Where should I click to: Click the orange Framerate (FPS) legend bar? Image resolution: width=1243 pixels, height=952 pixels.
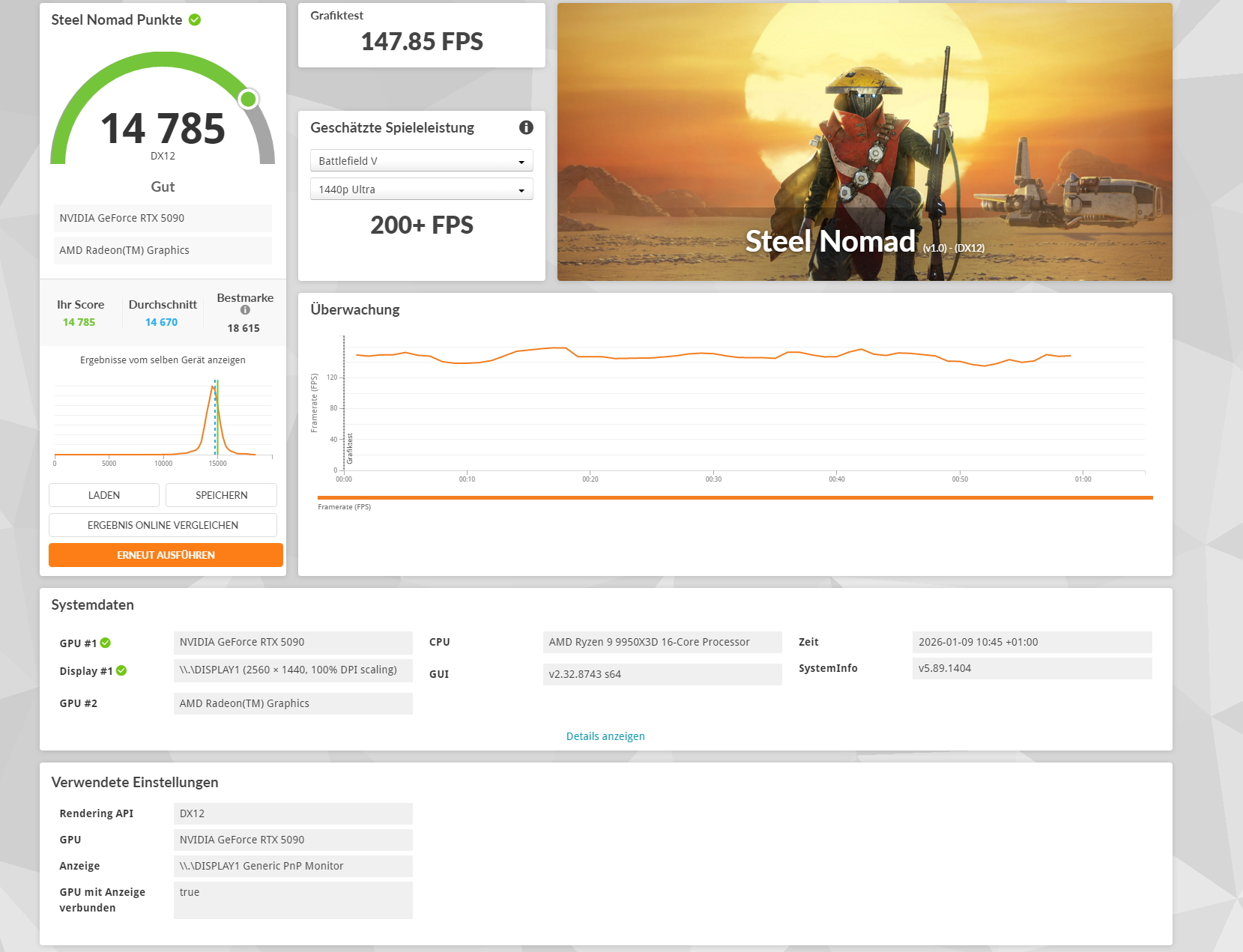coord(735,497)
